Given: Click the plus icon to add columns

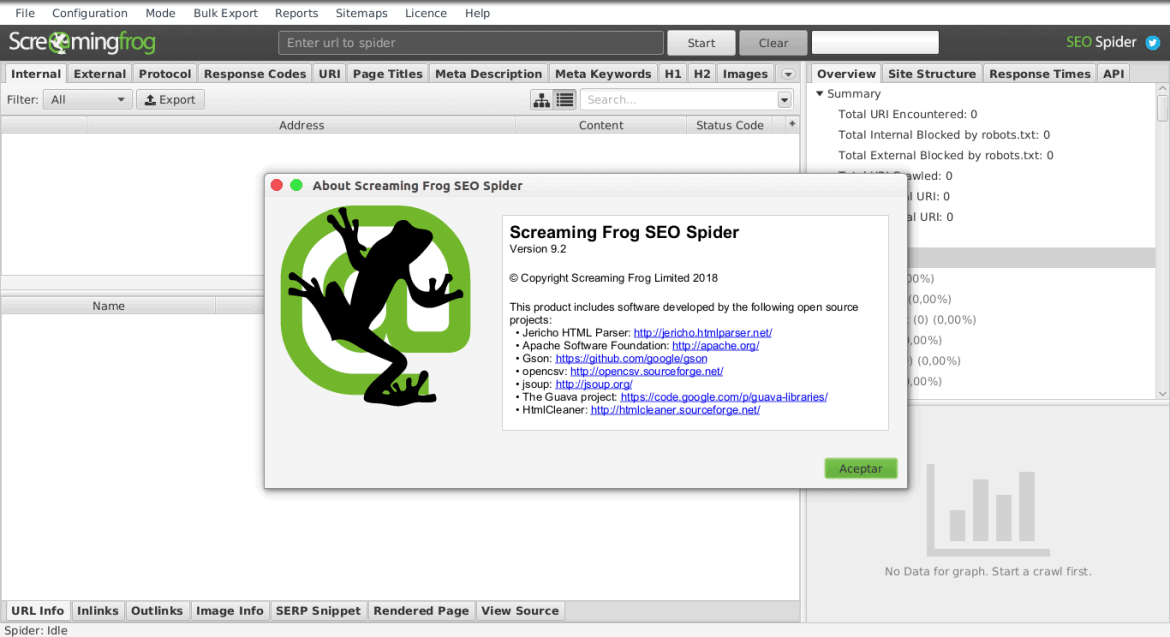Looking at the screenshot, I should pos(792,124).
